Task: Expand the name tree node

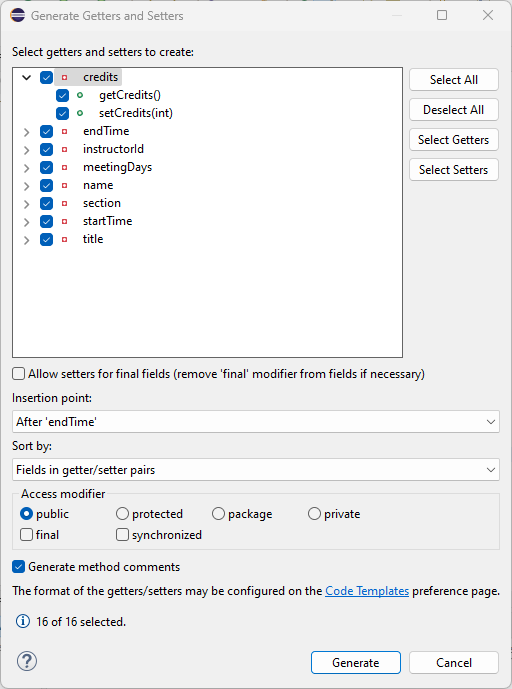Action: point(27,186)
